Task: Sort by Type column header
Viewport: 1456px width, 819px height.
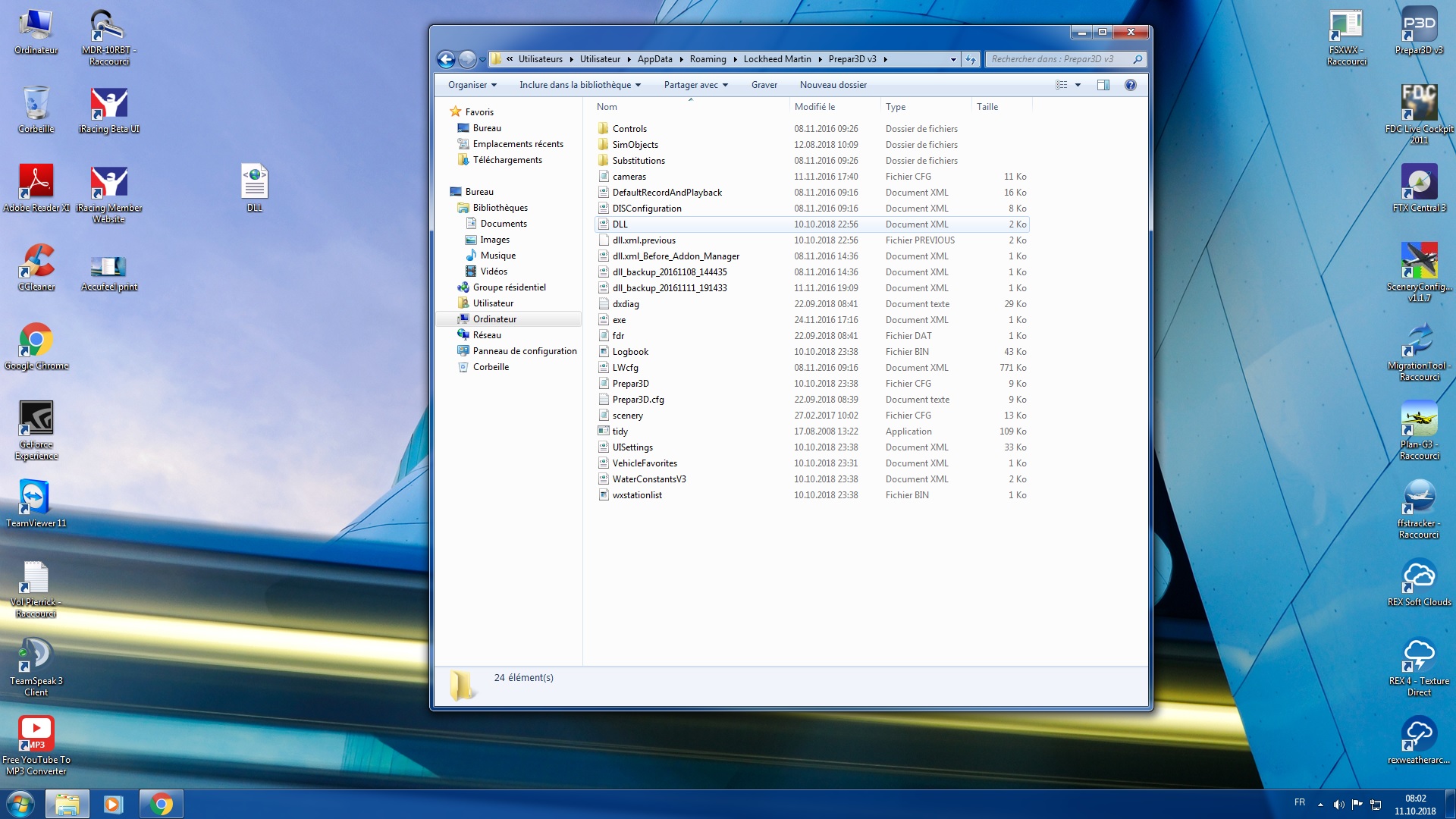Action: pyautogui.click(x=926, y=107)
